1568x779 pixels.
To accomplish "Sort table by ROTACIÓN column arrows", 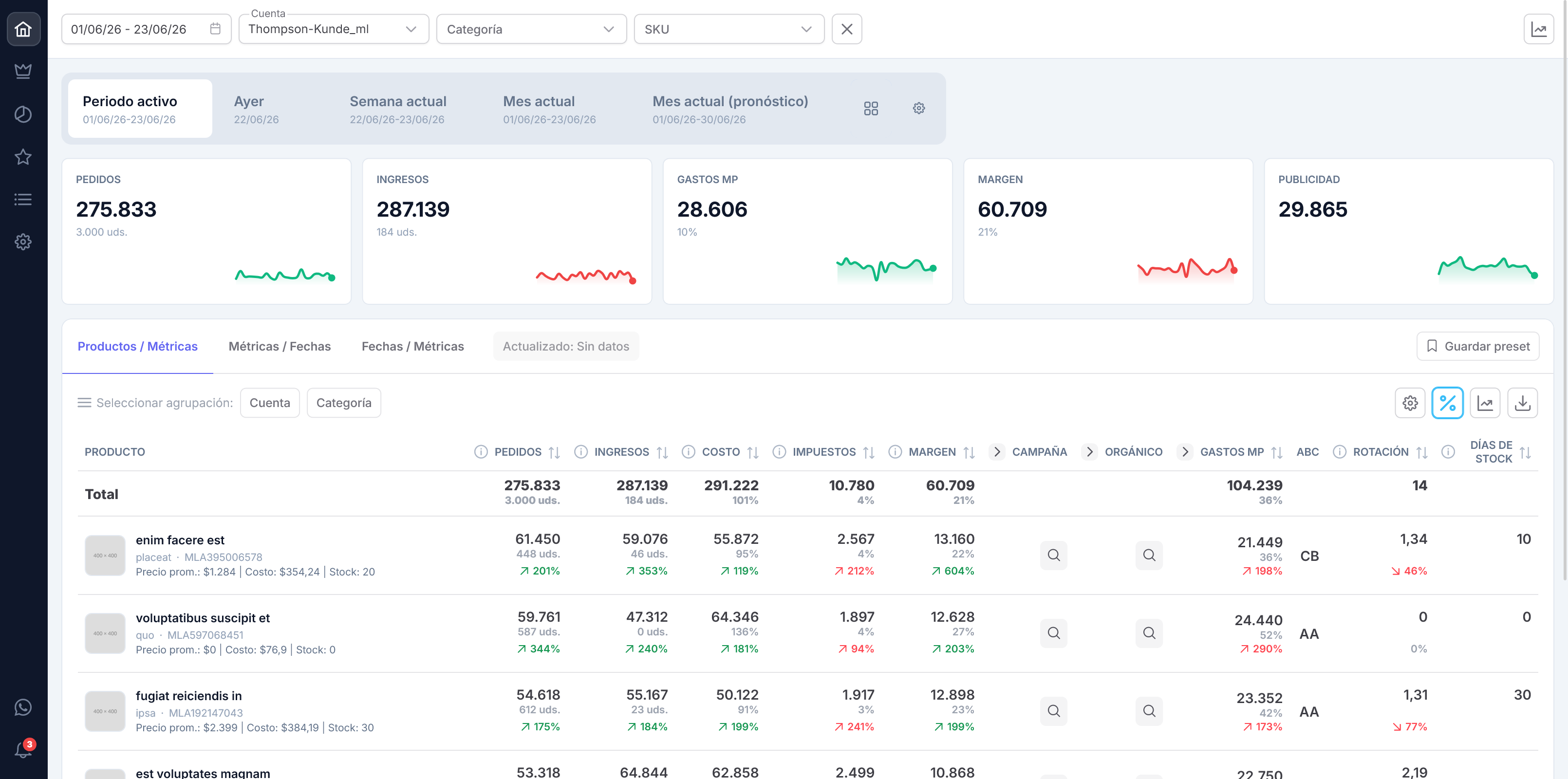I will [x=1422, y=452].
